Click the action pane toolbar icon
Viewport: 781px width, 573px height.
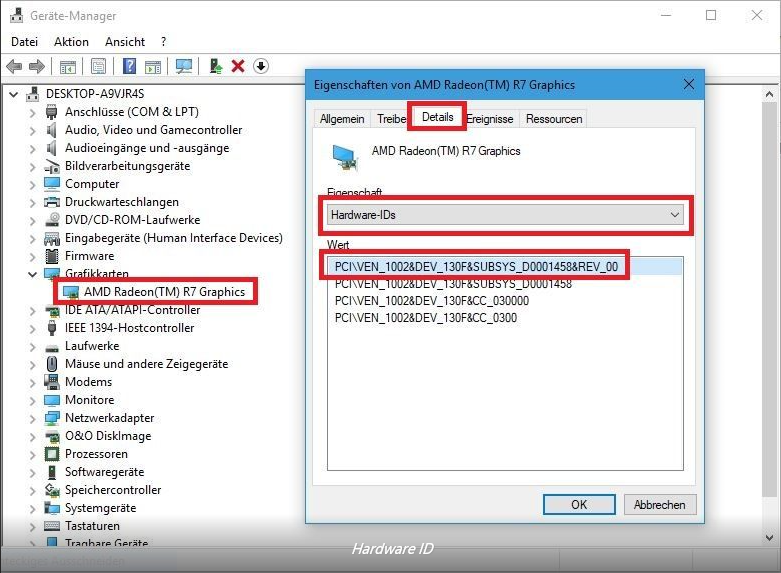pos(153,66)
